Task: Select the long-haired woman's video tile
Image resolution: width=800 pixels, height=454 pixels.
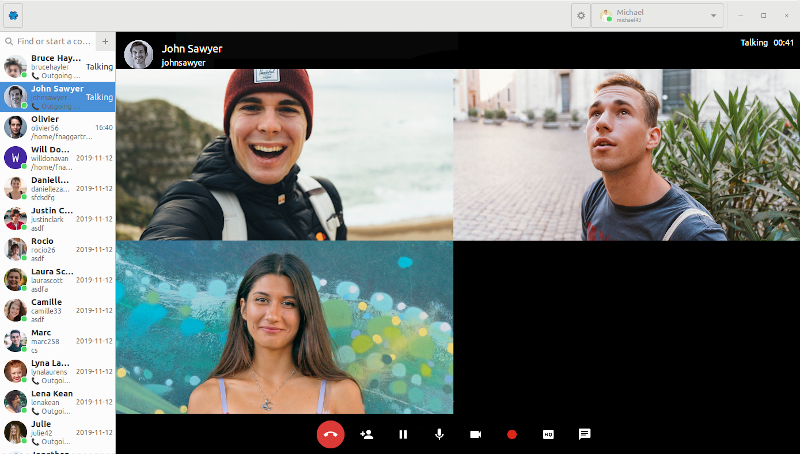Action: [284, 327]
